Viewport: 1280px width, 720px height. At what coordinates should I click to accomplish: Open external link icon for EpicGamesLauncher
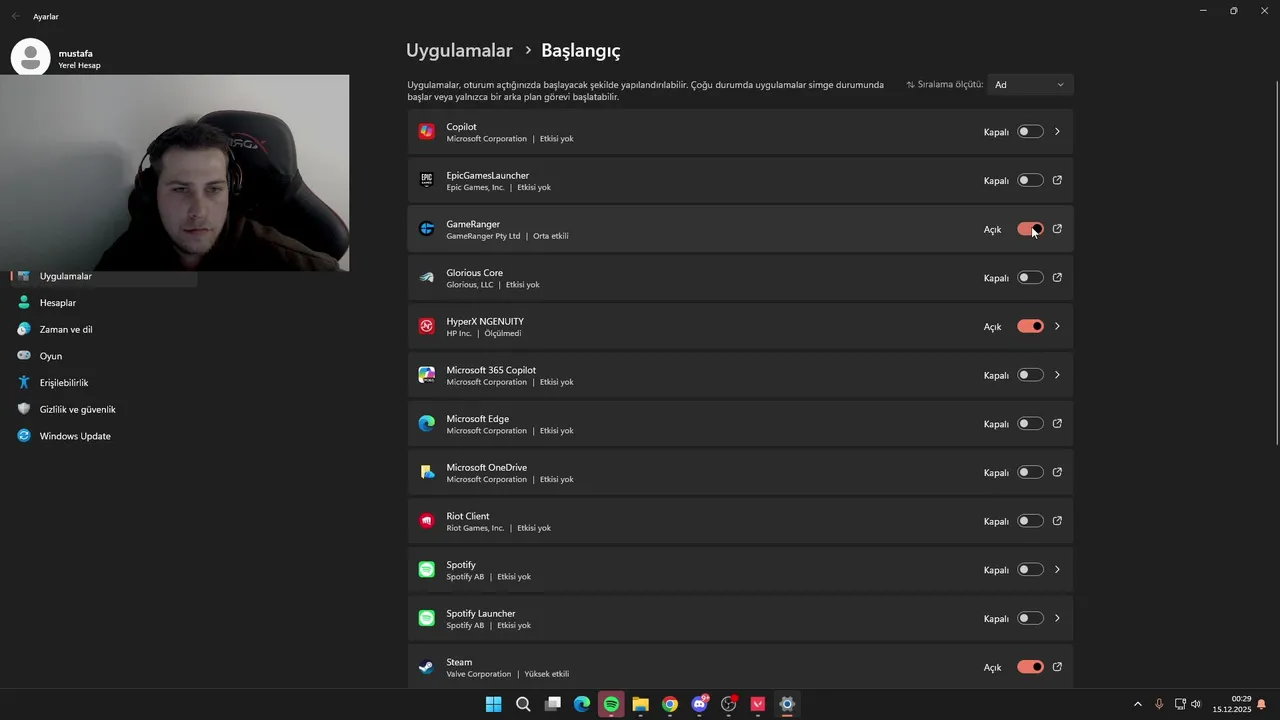pyautogui.click(x=1057, y=180)
